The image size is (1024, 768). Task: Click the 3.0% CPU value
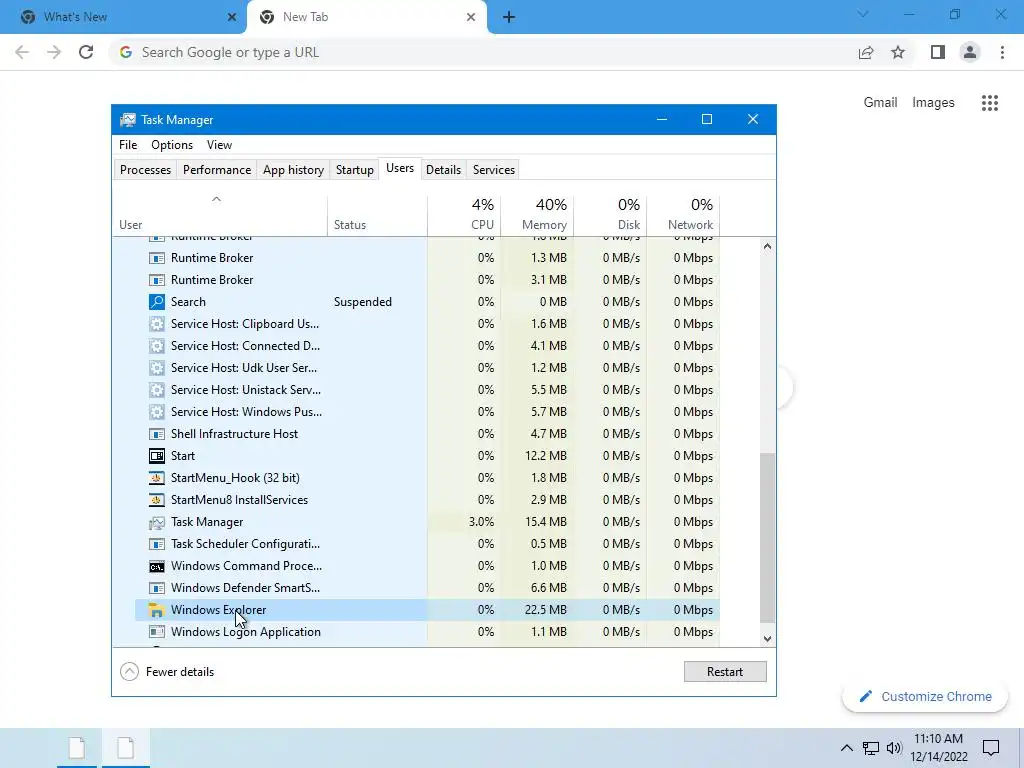[x=481, y=522]
